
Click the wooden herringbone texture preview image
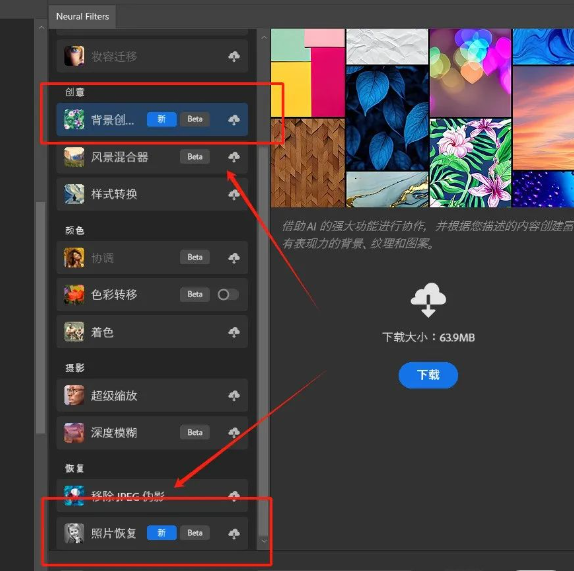click(308, 163)
